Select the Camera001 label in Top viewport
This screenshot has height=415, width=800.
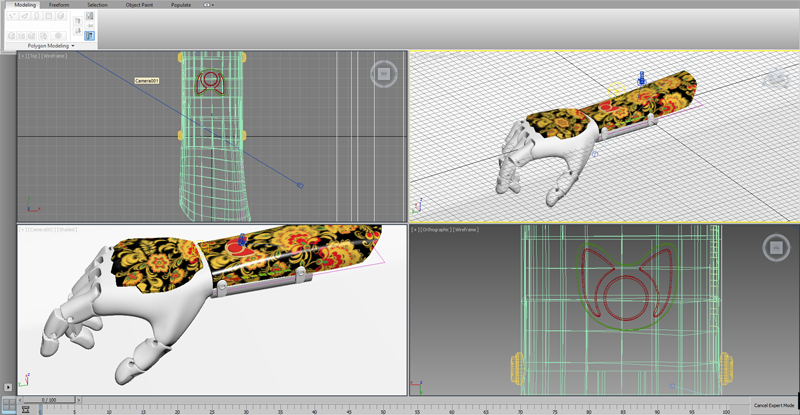pyautogui.click(x=147, y=81)
